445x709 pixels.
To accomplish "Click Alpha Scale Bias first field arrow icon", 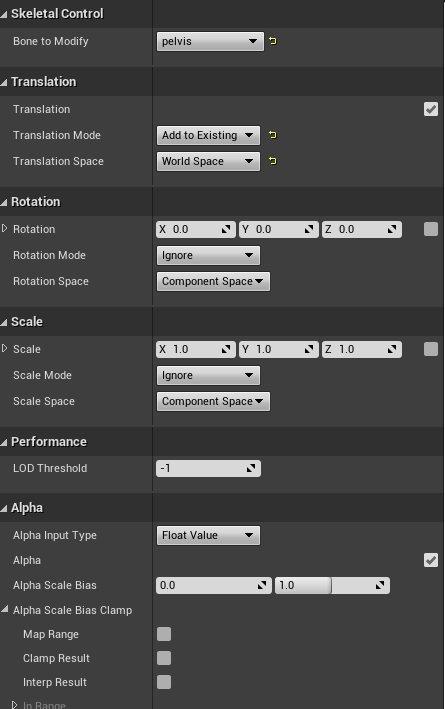I will point(262,585).
